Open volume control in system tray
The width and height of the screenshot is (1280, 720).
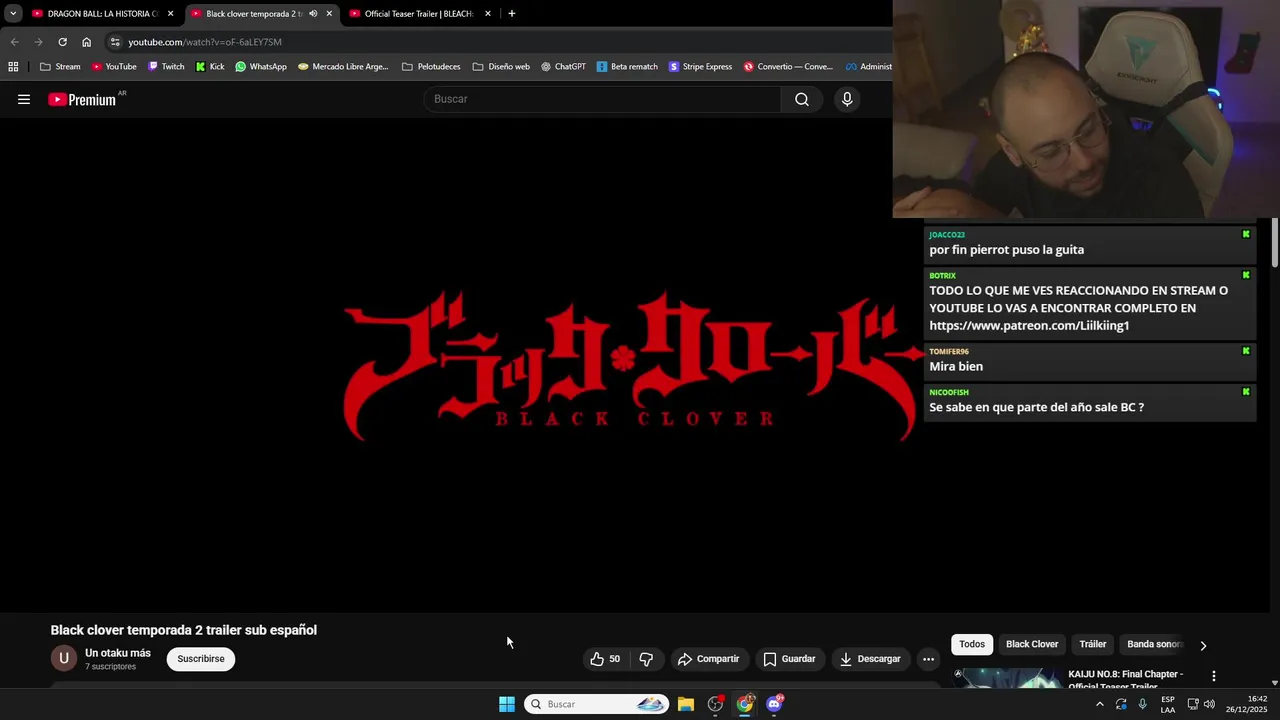coord(1209,704)
